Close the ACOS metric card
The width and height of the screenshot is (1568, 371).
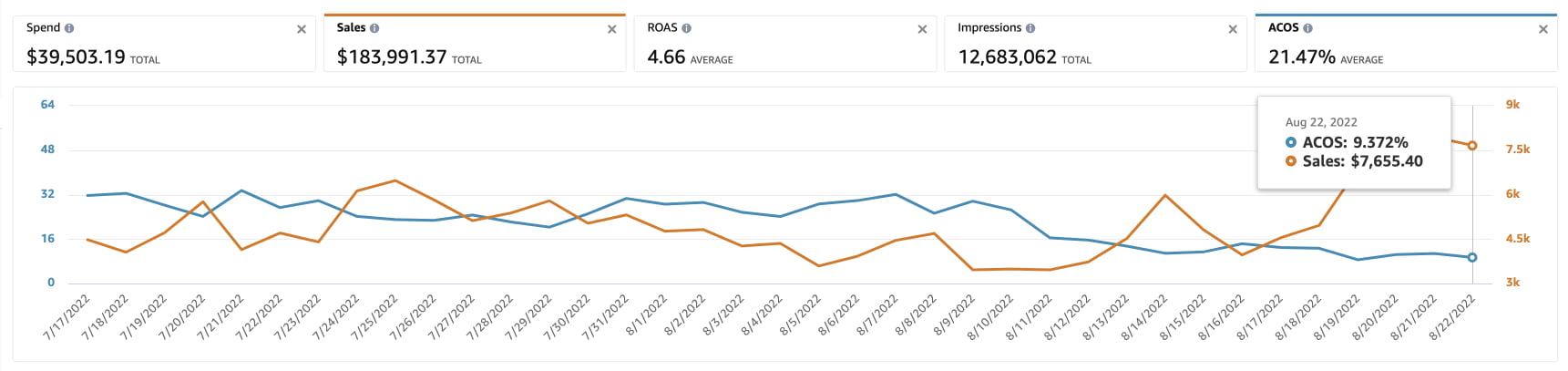(1542, 29)
